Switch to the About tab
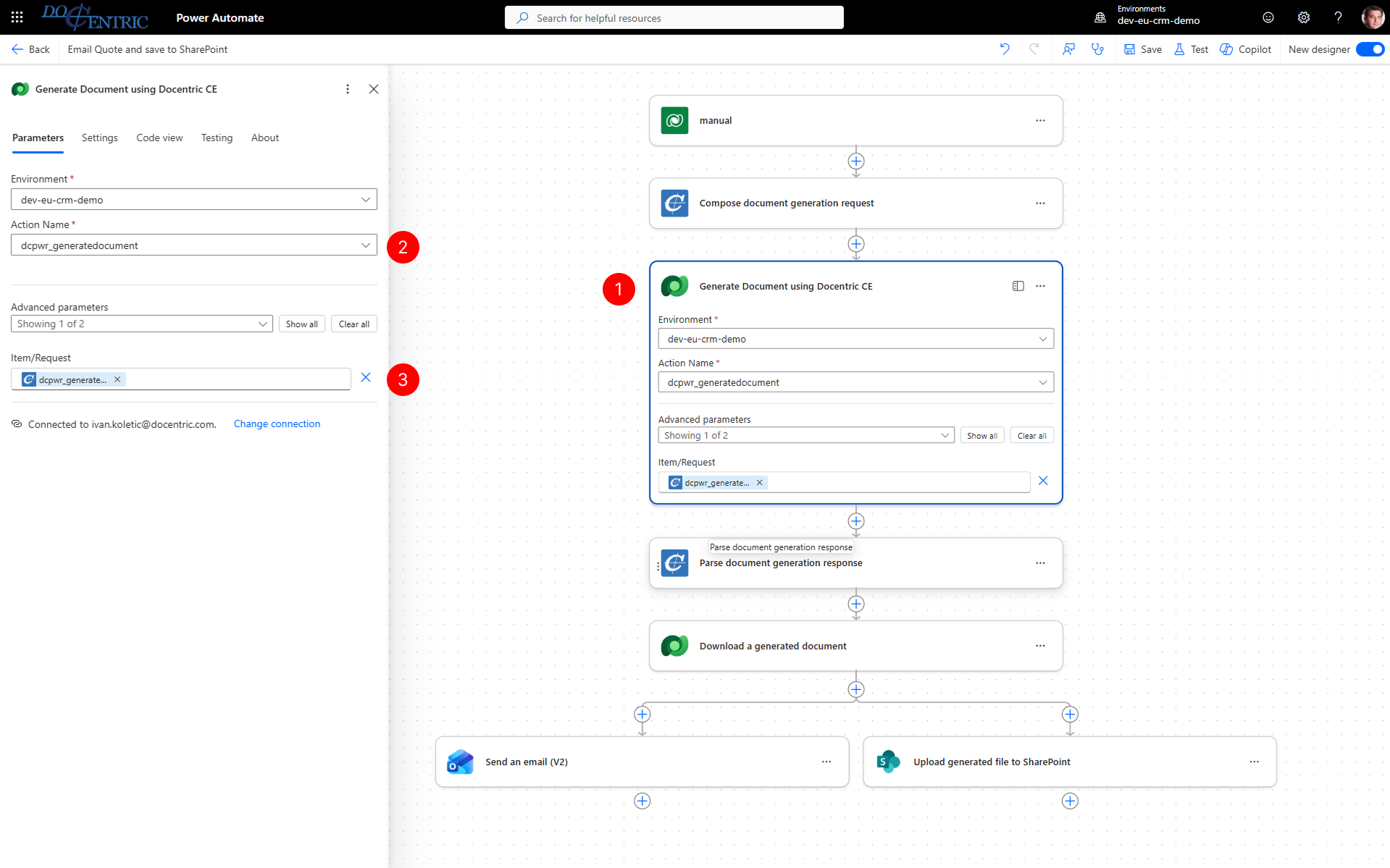The image size is (1390, 868). [265, 138]
